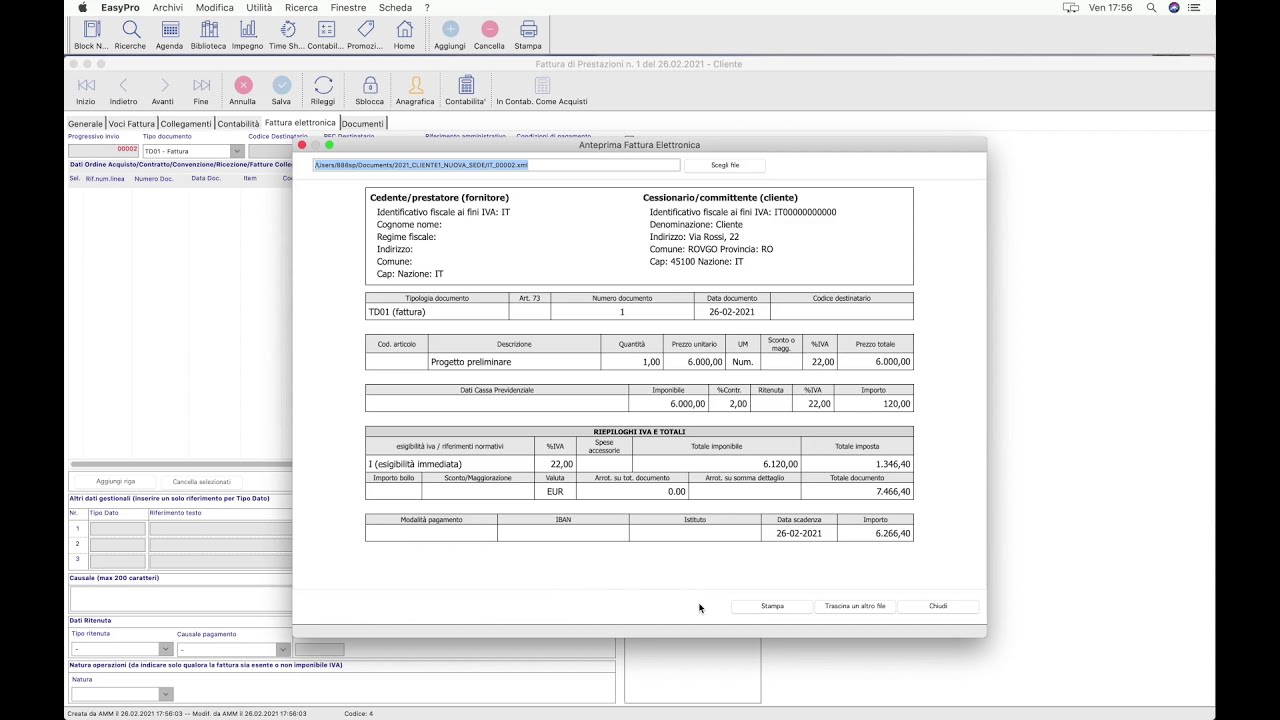
Task: Click the Siri icon in menu bar
Action: click(1174, 7)
